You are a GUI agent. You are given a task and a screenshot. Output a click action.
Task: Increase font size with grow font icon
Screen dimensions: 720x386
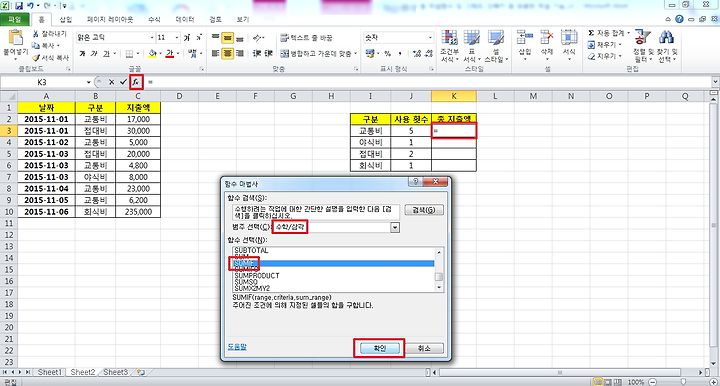pyautogui.click(x=187, y=38)
